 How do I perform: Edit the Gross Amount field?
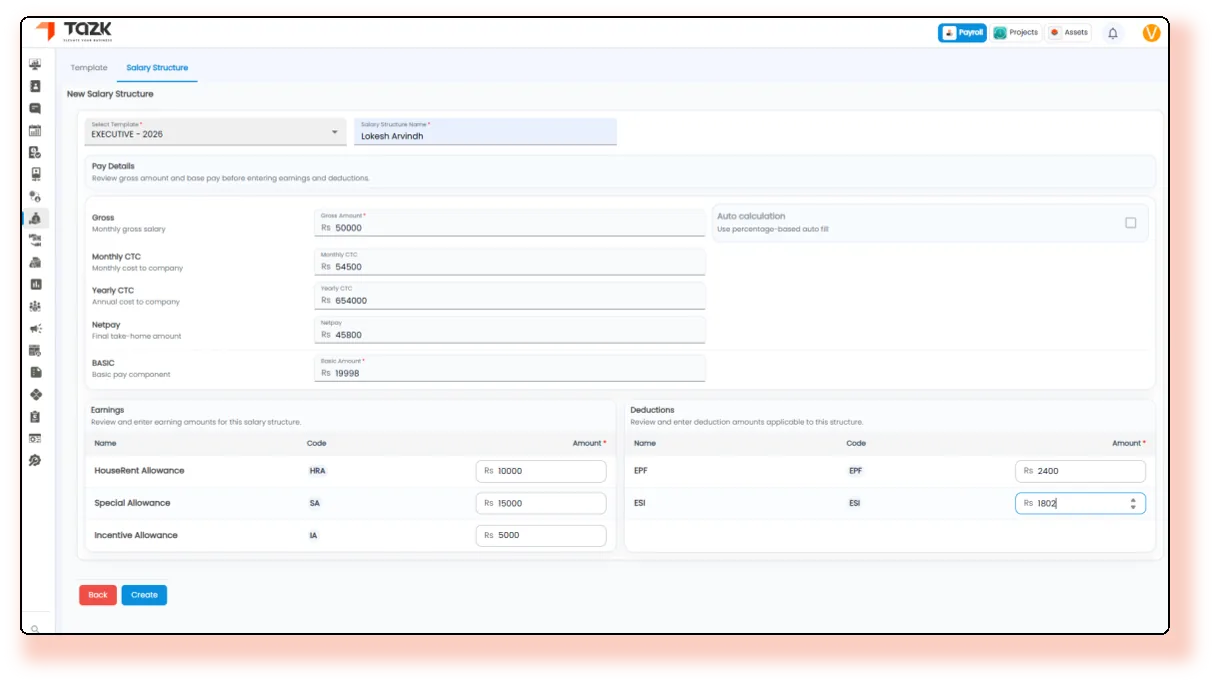(x=509, y=222)
